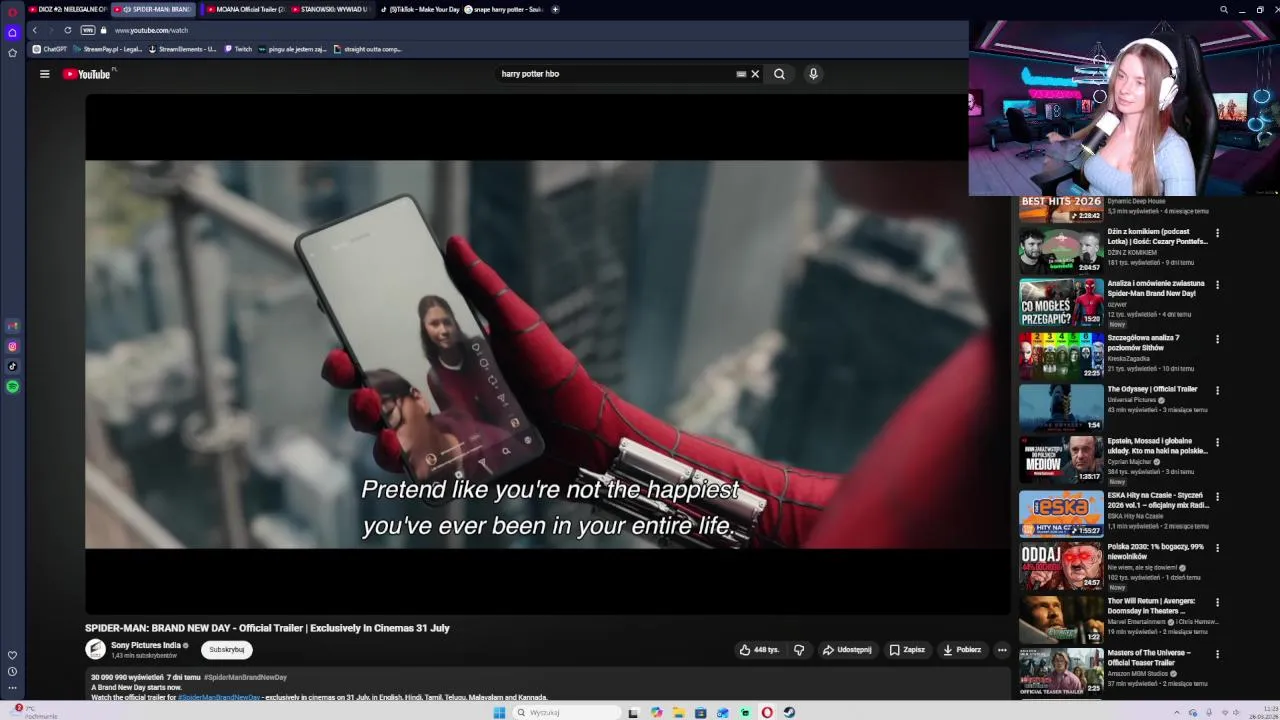The width and height of the screenshot is (1280, 720).
Task: Open options for Dżin z komikiem video
Action: (1217, 233)
